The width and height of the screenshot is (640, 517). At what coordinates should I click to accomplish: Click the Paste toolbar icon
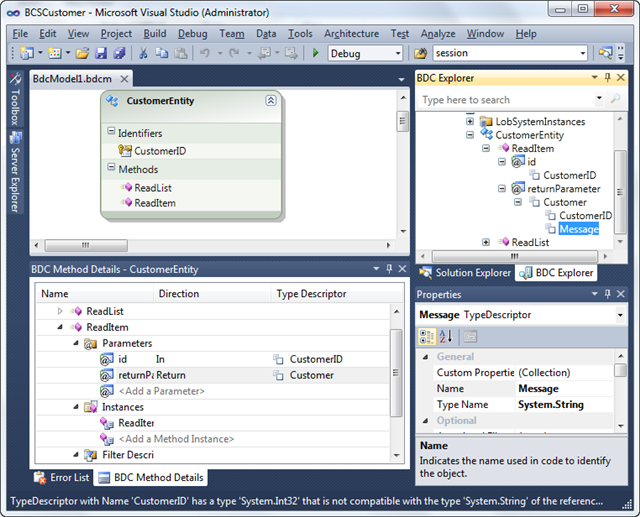point(181,53)
